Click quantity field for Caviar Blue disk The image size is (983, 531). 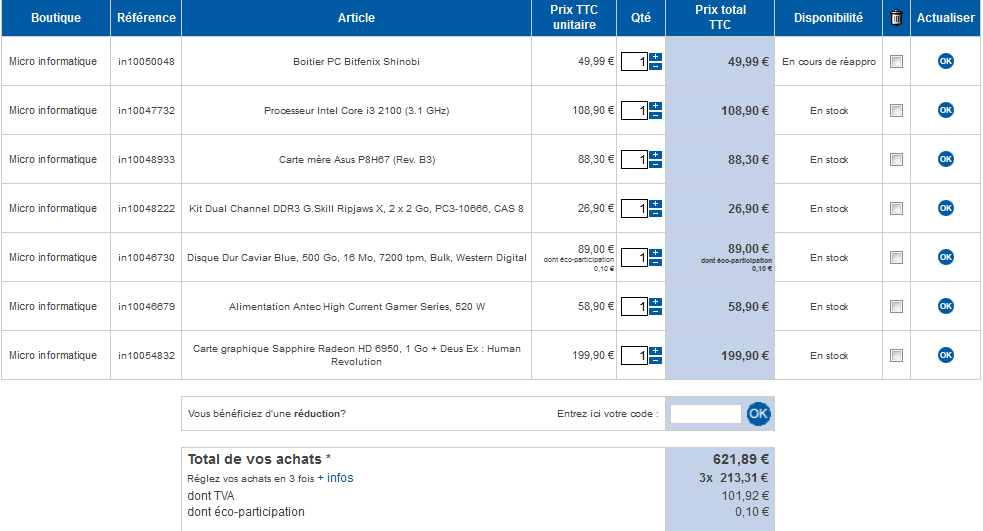pos(634,258)
